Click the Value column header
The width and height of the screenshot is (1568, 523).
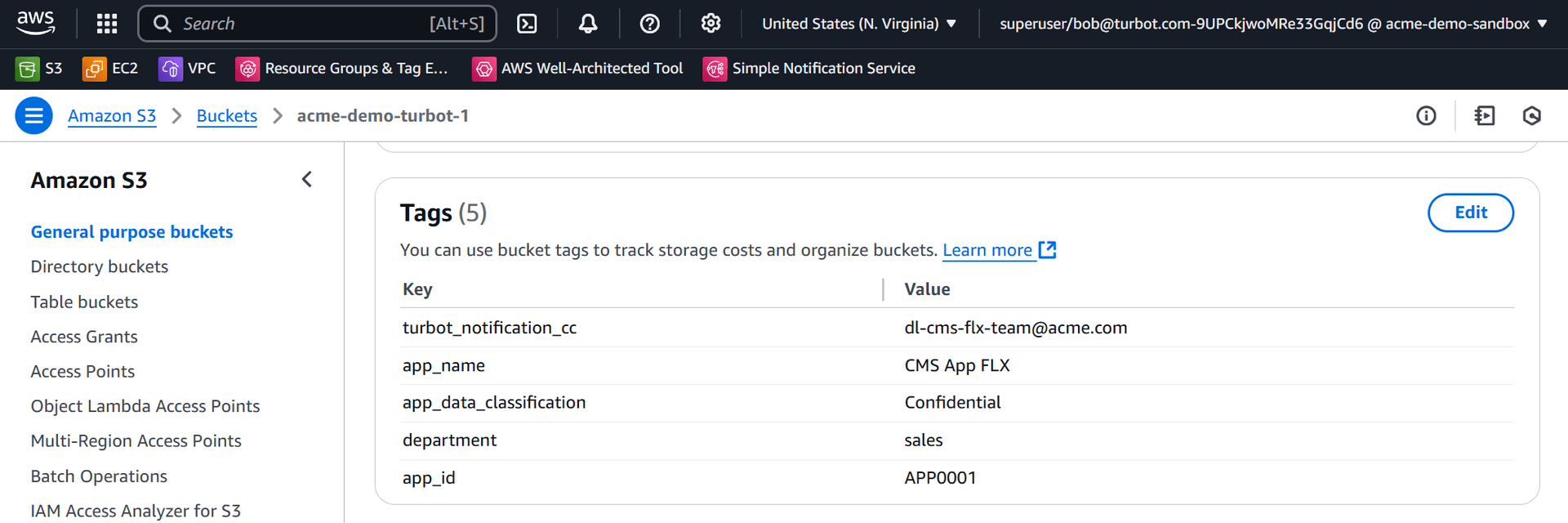coord(927,289)
